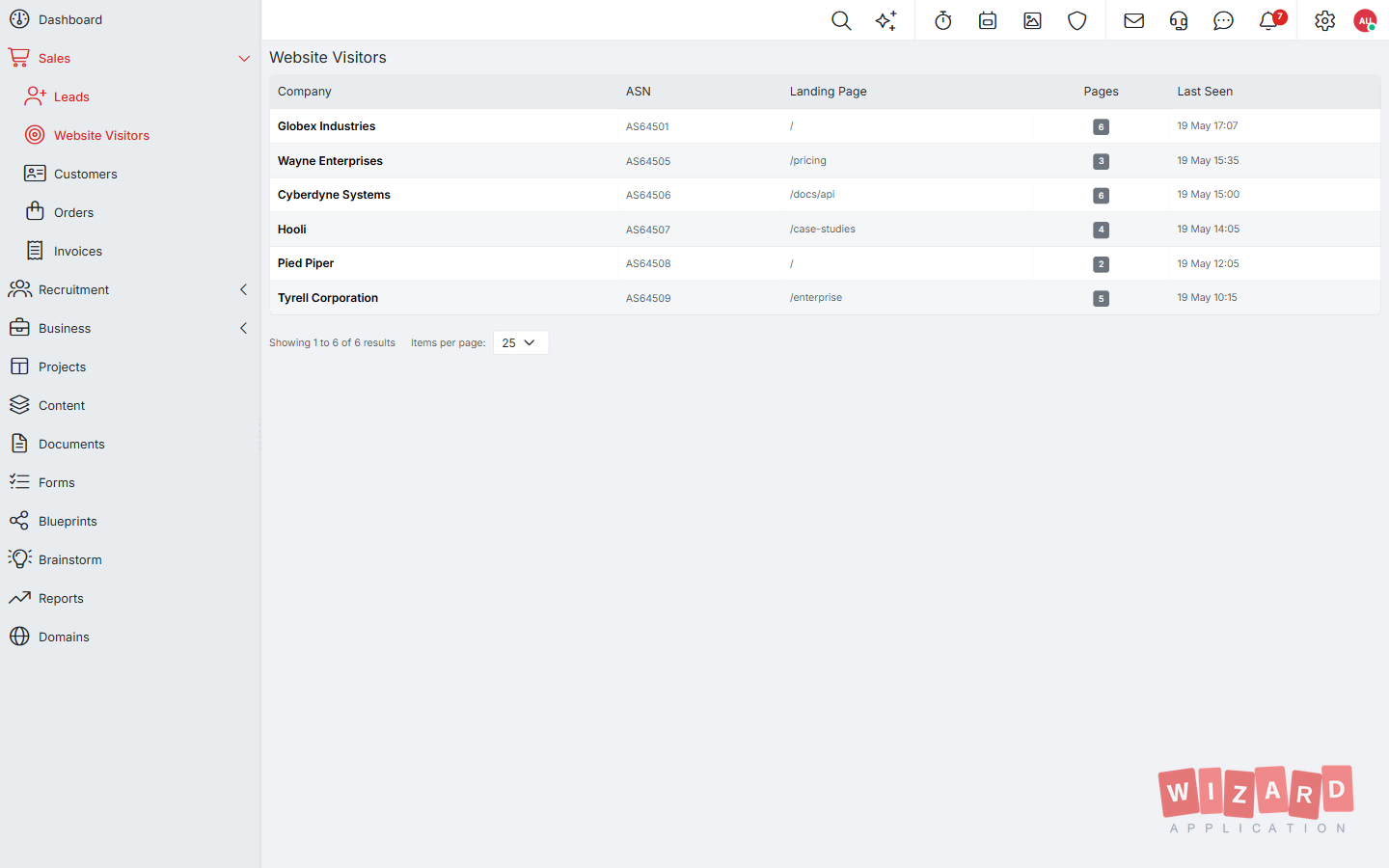Click the Invoices receipt icon
The height and width of the screenshot is (868, 1389).
pyautogui.click(x=35, y=251)
